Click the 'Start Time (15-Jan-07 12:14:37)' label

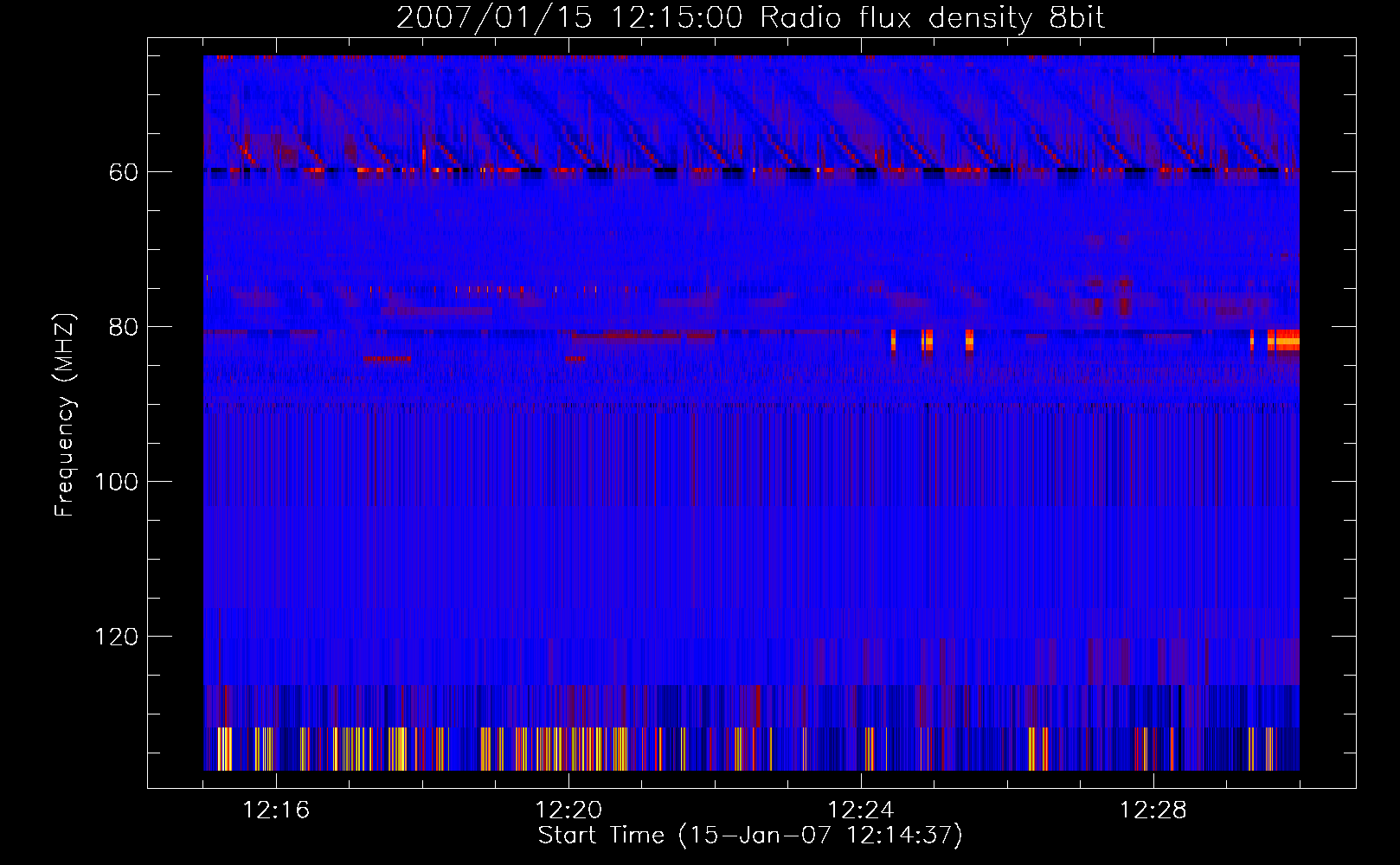[x=750, y=836]
